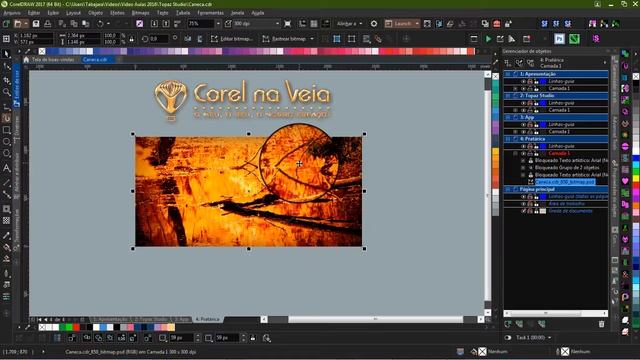640x360 pixels.
Task: Click the rotation angle input field
Action: tap(158, 39)
